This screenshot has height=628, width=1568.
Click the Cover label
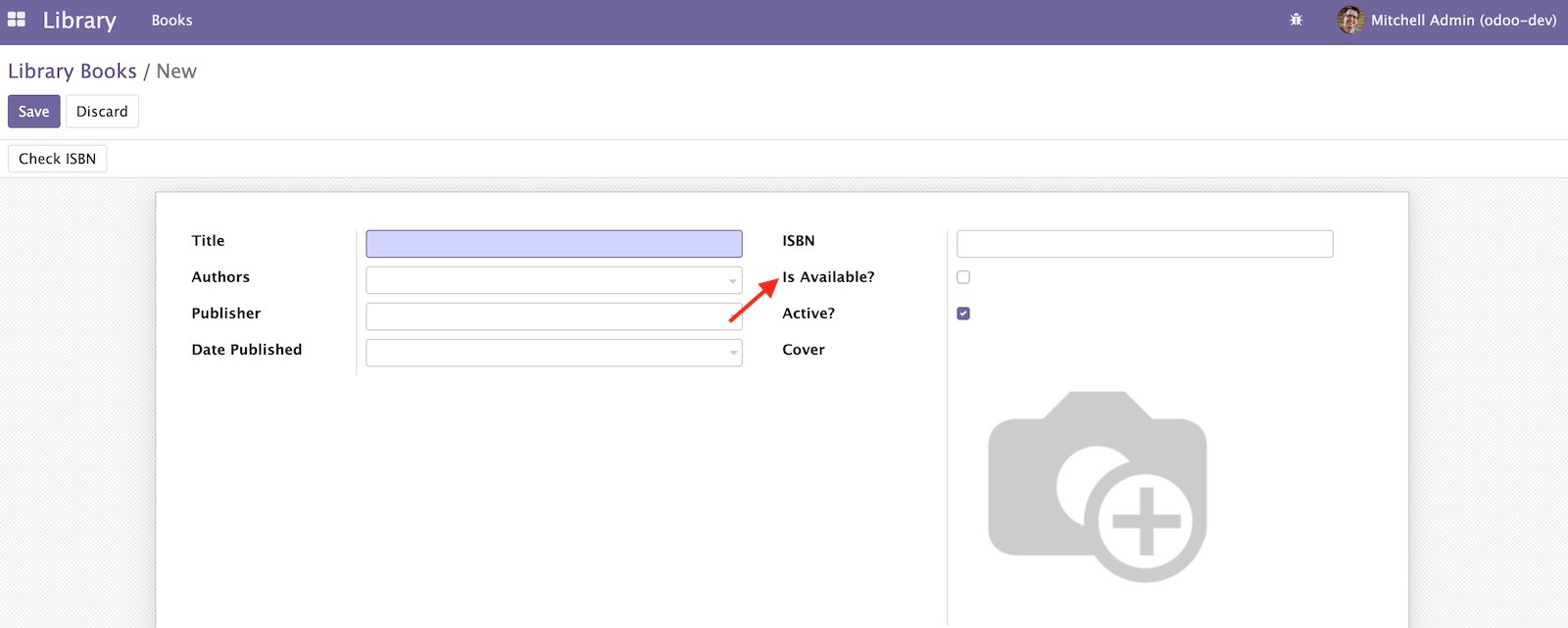804,350
